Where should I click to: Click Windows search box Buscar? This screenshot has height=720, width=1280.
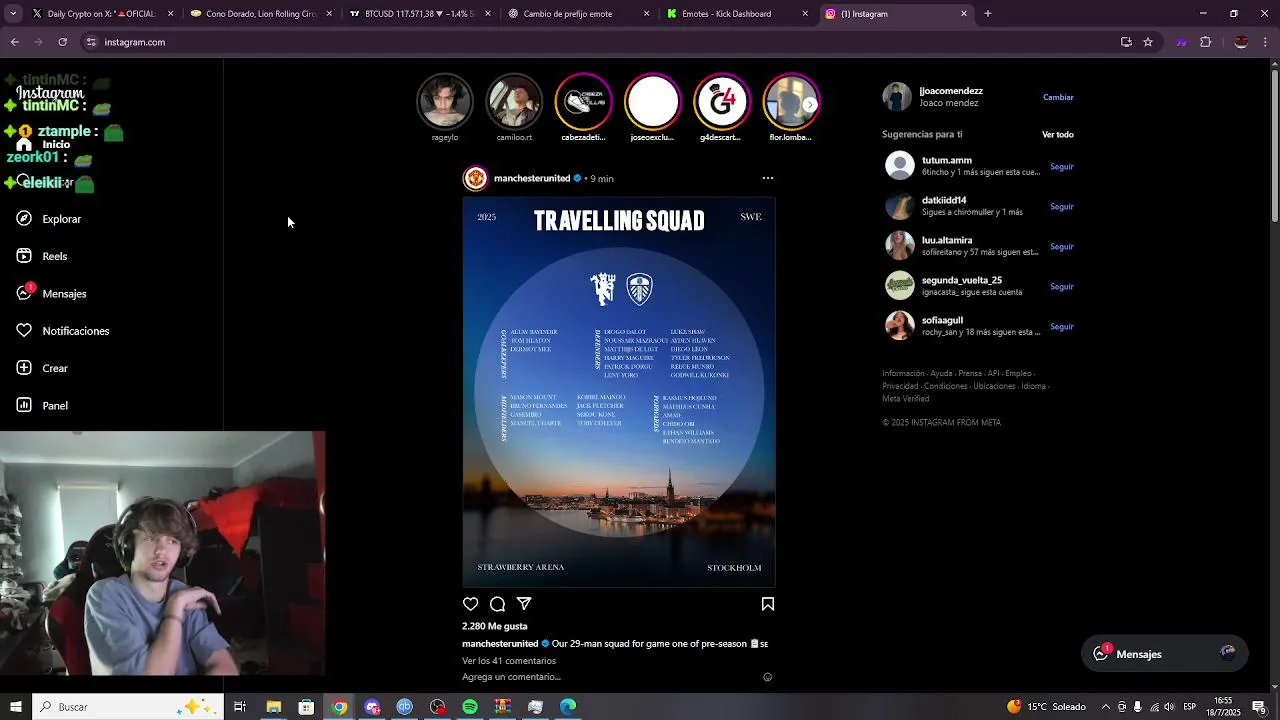point(128,707)
